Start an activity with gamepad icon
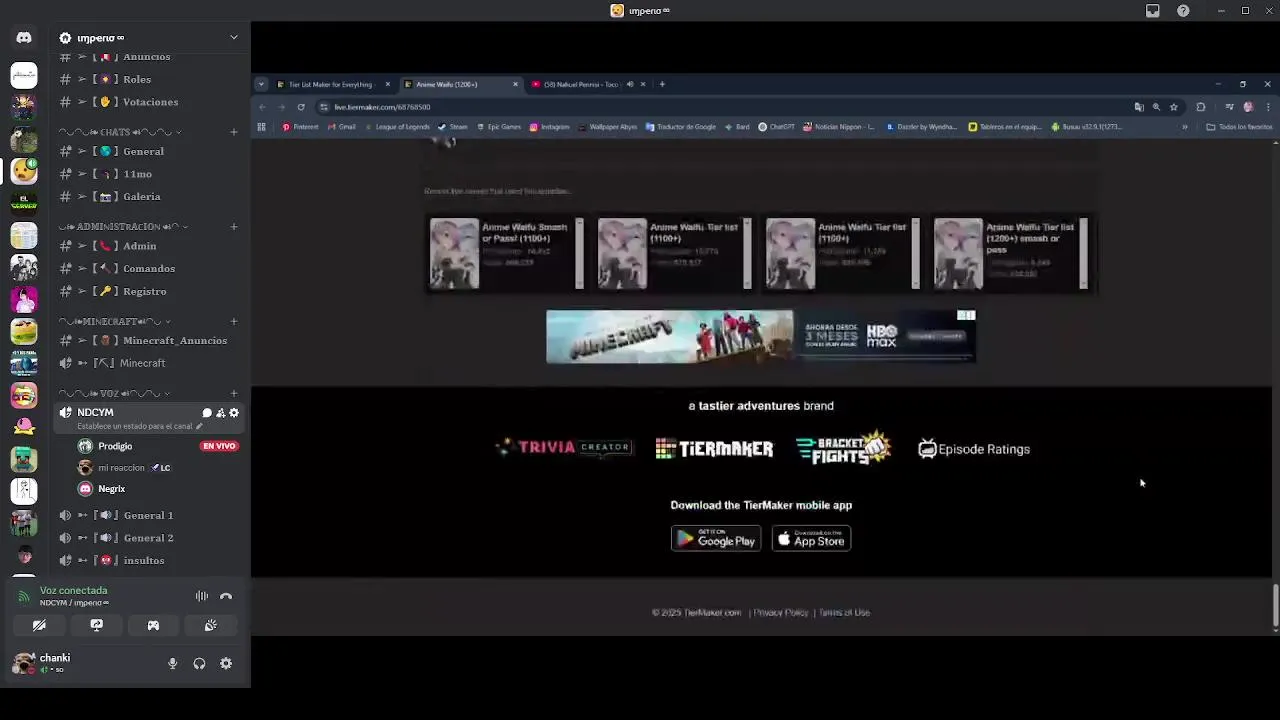The height and width of the screenshot is (720, 1280). click(153, 625)
